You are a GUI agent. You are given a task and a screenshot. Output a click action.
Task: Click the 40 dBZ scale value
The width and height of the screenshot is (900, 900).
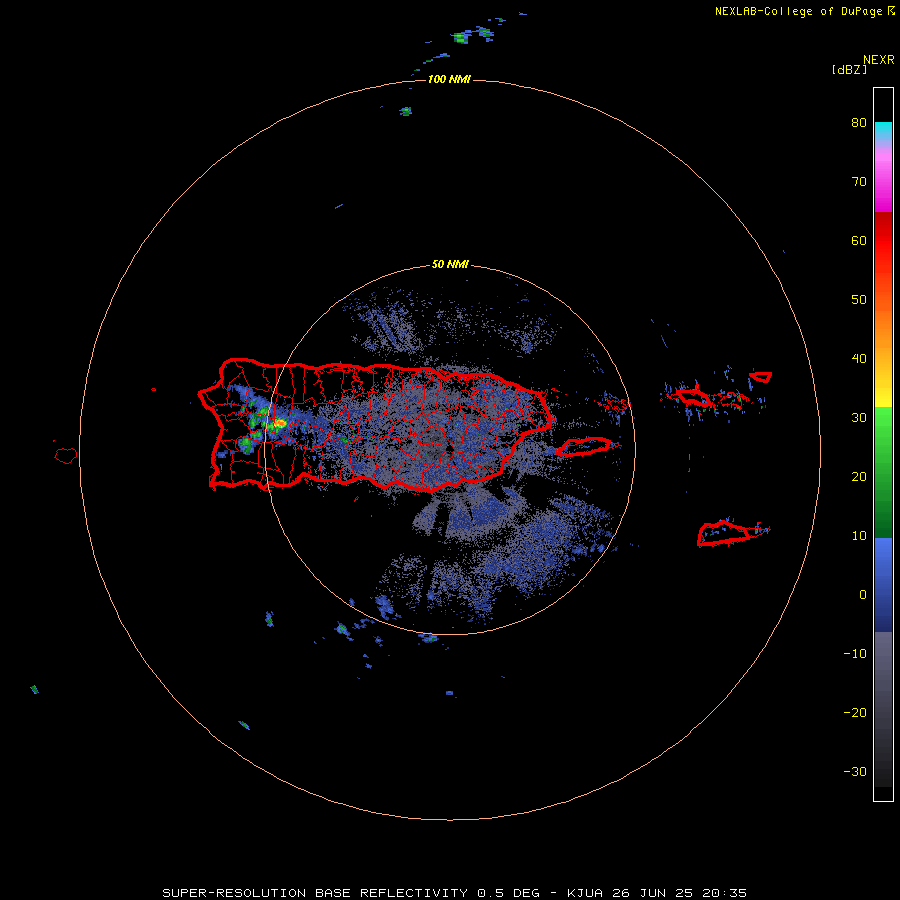click(x=859, y=359)
